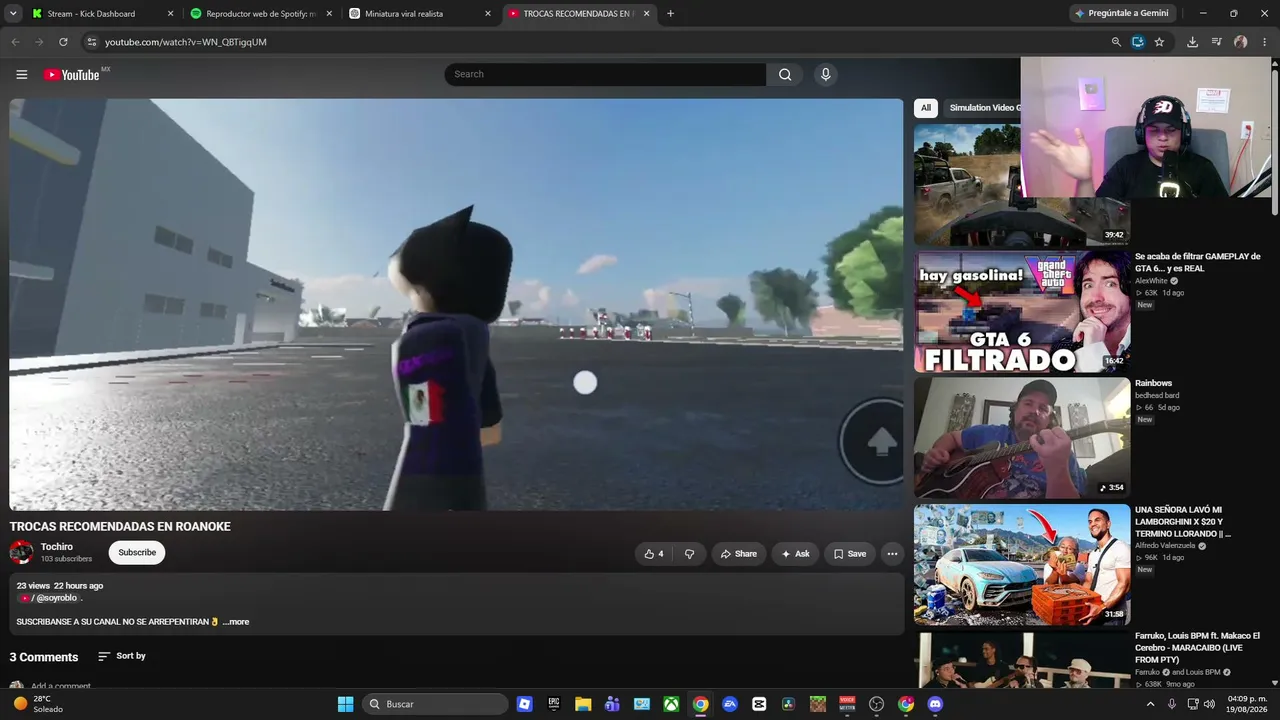Open the Windows Start menu
This screenshot has height=720, width=1280.
[345, 704]
